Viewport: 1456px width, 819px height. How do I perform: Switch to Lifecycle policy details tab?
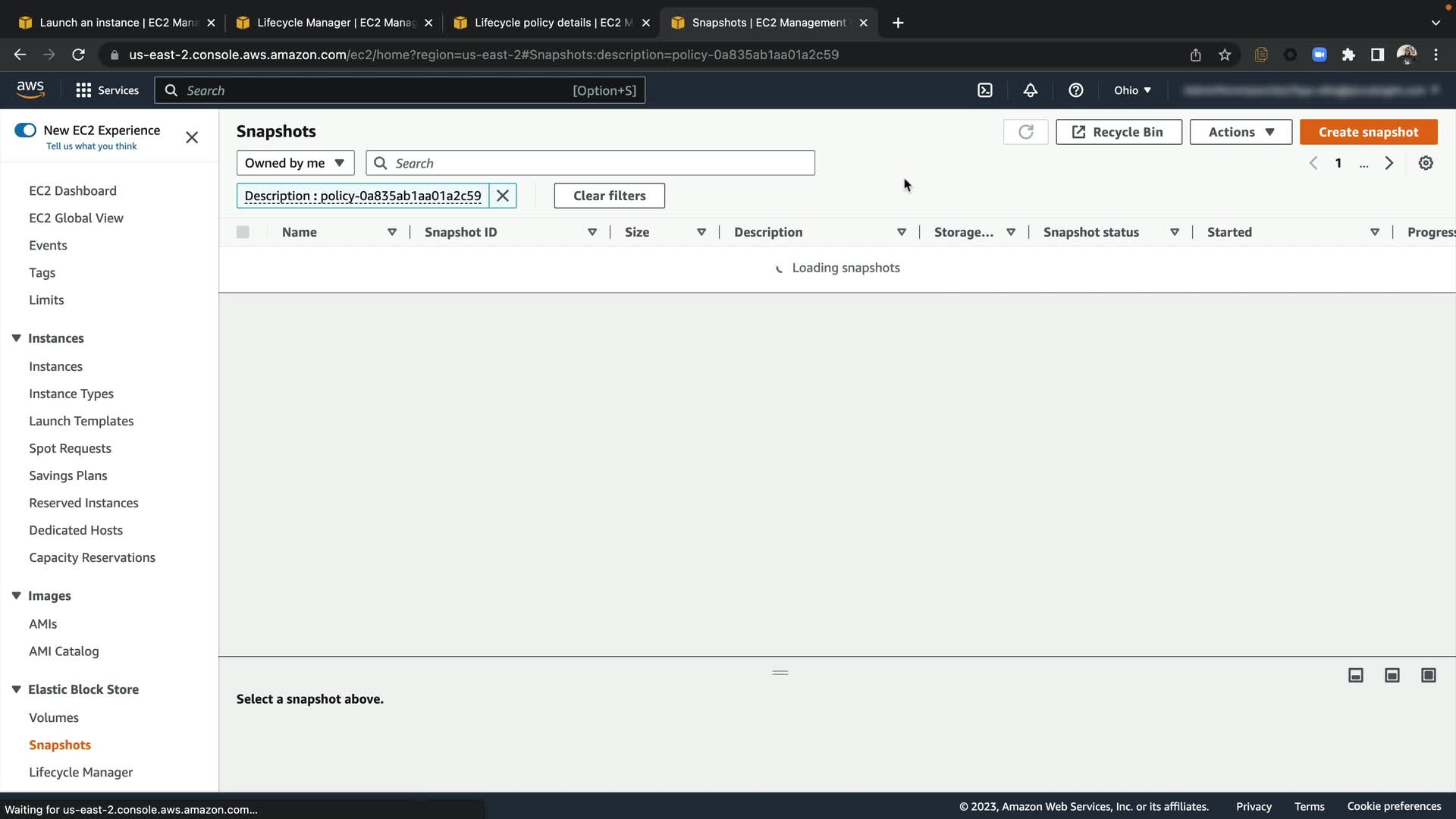552,23
